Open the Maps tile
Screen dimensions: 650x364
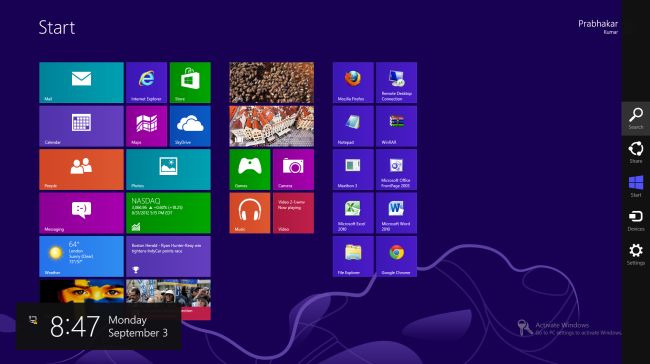[x=146, y=126]
